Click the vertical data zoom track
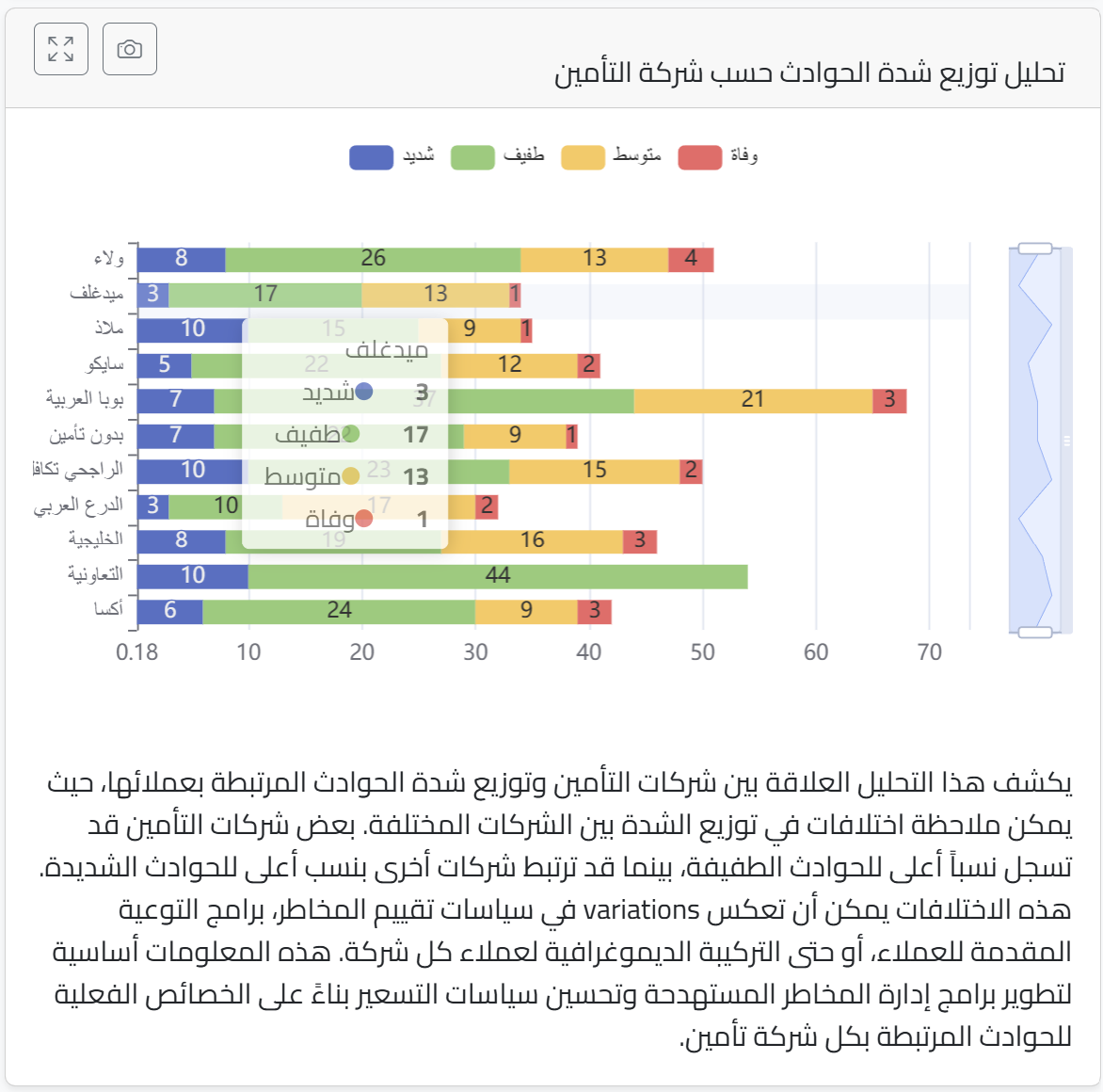Screen dimensions: 1103x1092 [1033, 433]
